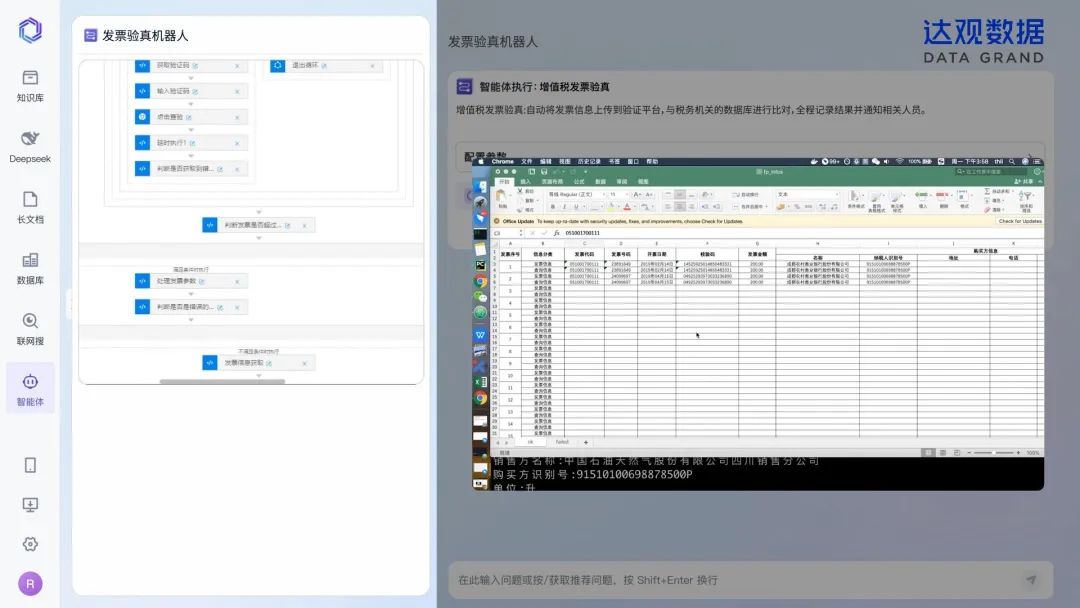Open the settings gear in the sidebar
This screenshot has height=608, width=1080.
click(30, 544)
